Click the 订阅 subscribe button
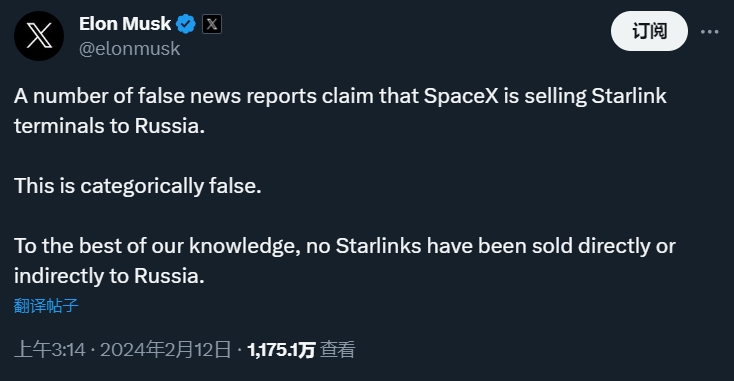This screenshot has height=381, width=734. [649, 31]
